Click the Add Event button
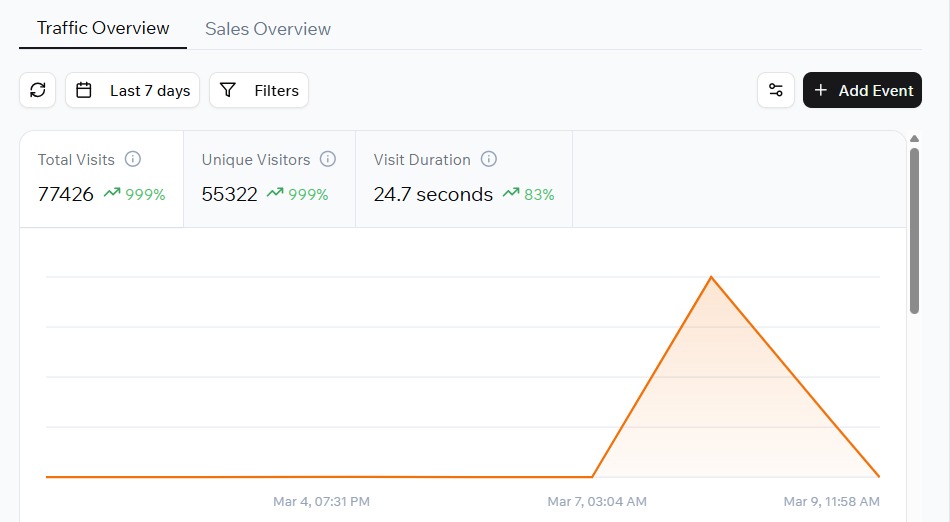Viewport: 950px width, 522px height. pyautogui.click(x=862, y=90)
